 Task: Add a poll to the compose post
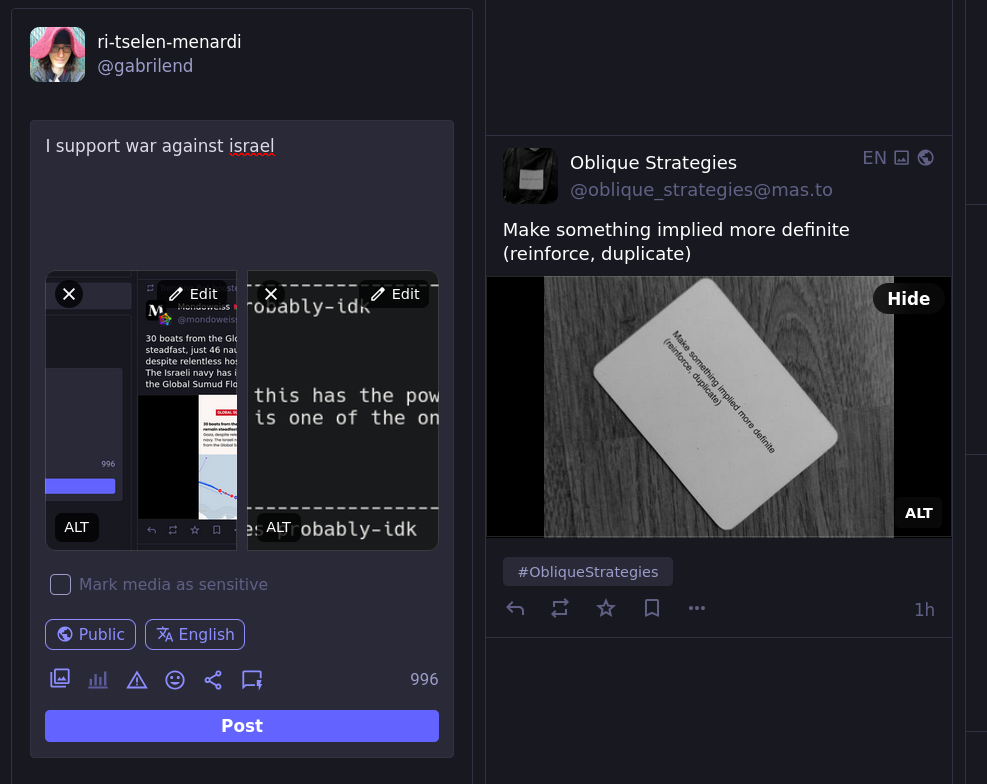[97, 679]
